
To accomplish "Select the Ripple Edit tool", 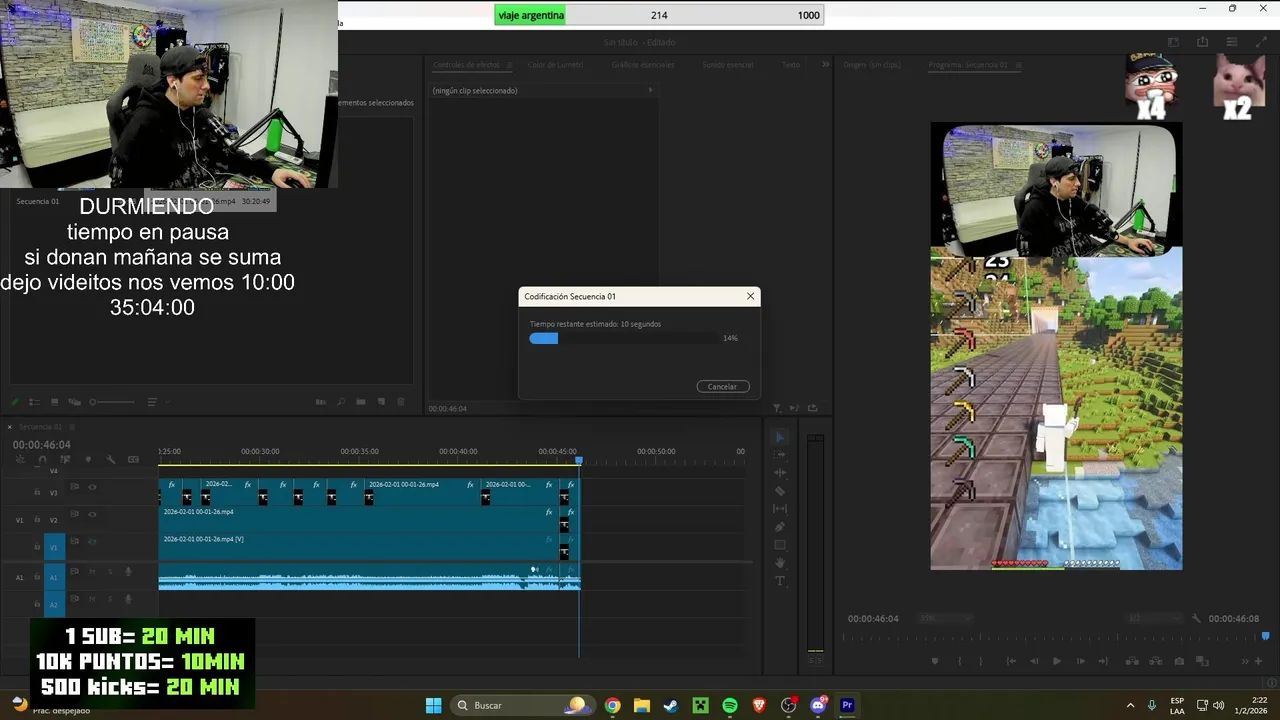I will point(780,473).
